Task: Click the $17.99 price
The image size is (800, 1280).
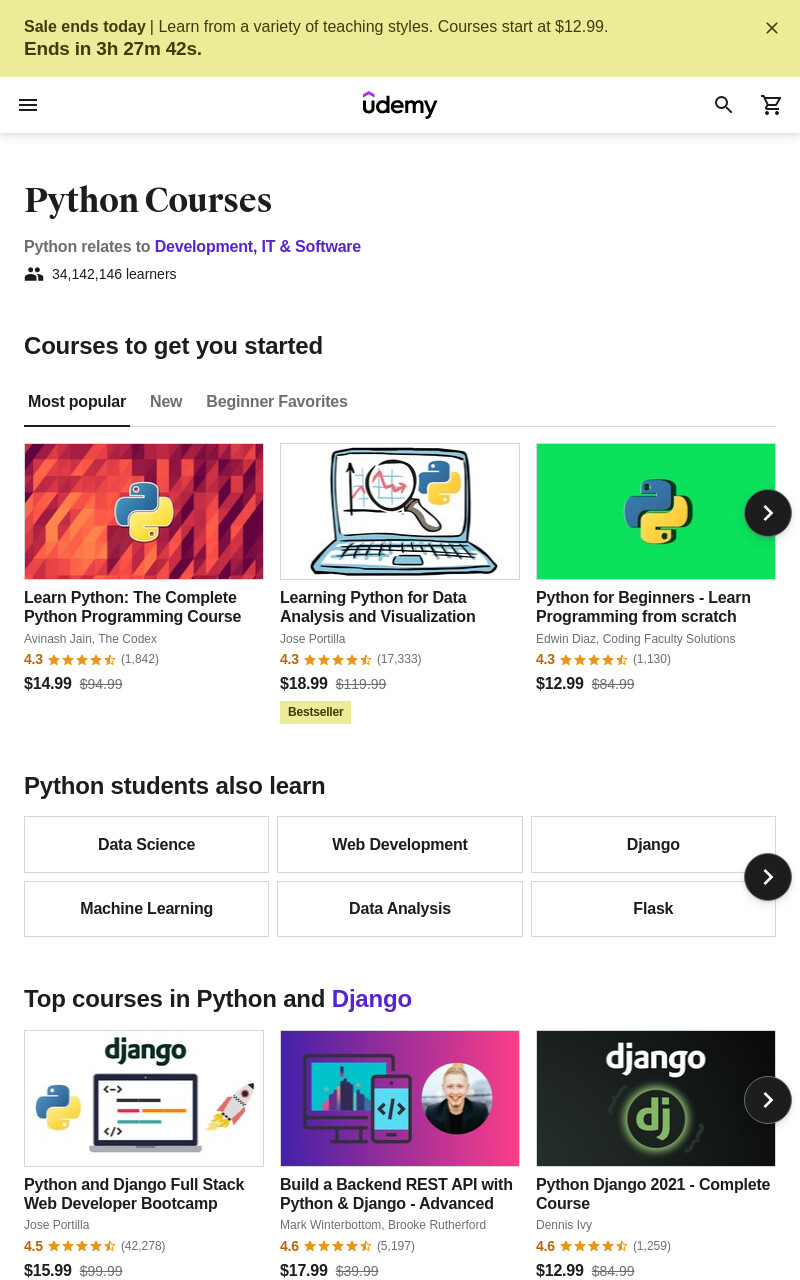Action: [x=304, y=1270]
